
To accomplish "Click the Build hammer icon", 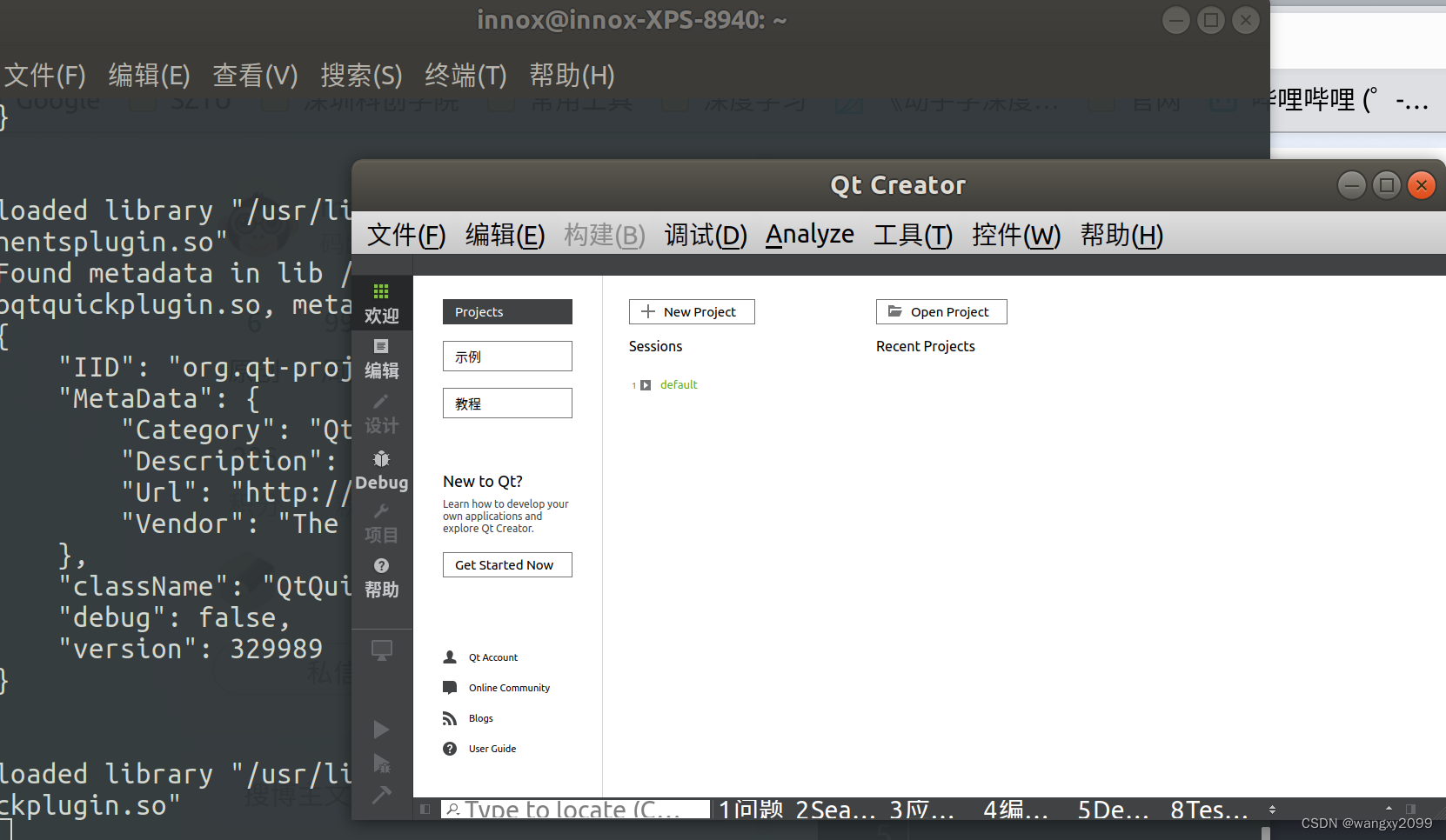I will click(381, 794).
